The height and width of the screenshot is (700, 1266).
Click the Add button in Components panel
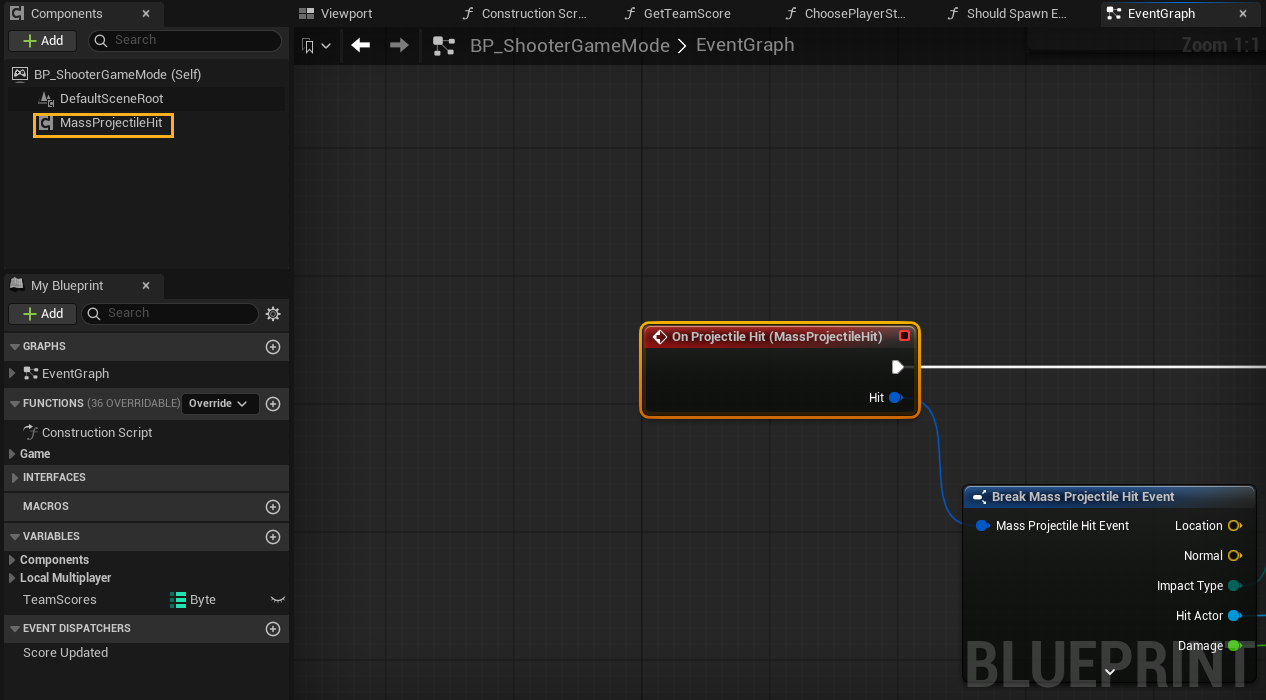(x=42, y=40)
